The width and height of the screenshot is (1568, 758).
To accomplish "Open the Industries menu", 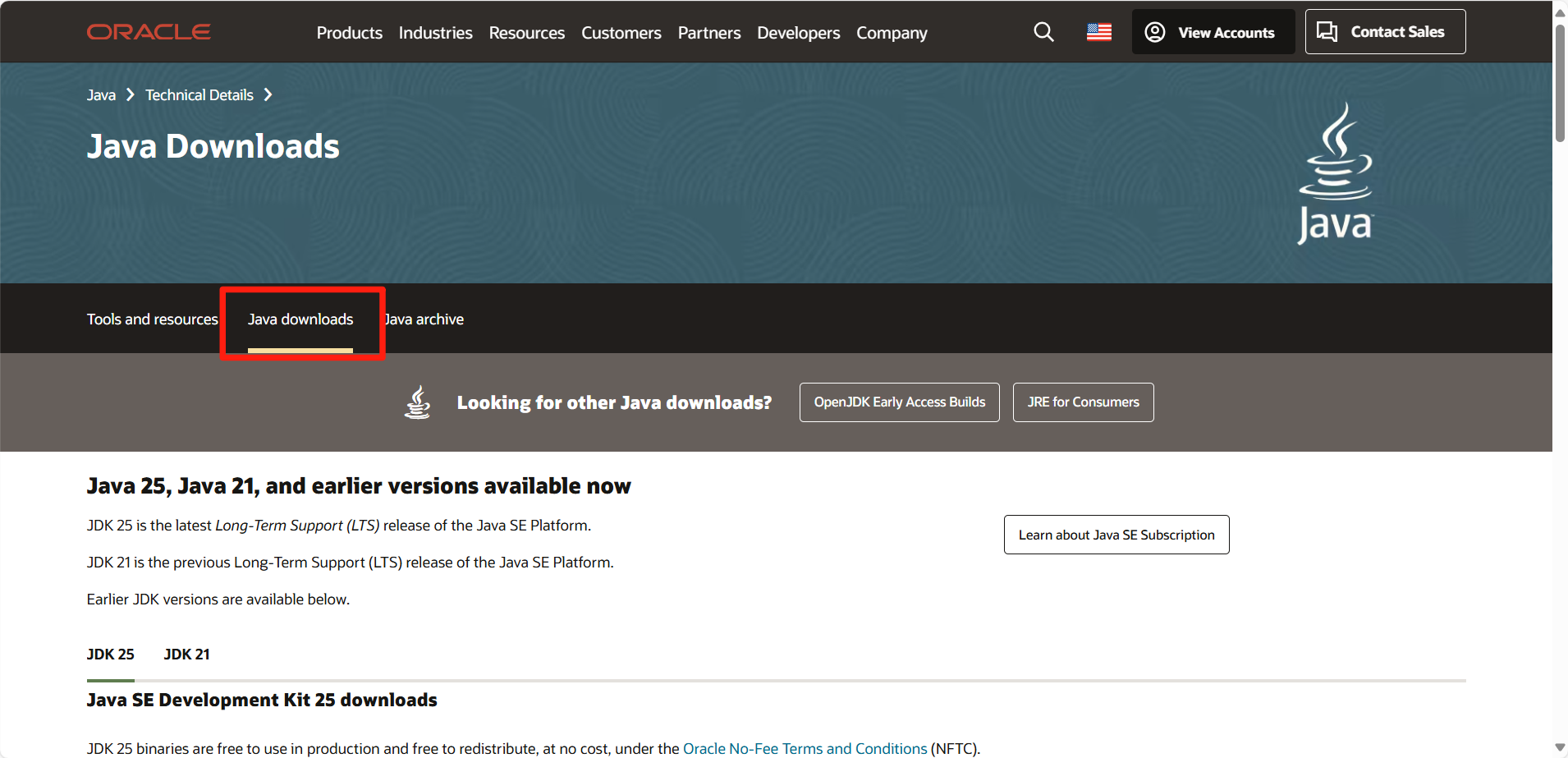I will point(435,33).
